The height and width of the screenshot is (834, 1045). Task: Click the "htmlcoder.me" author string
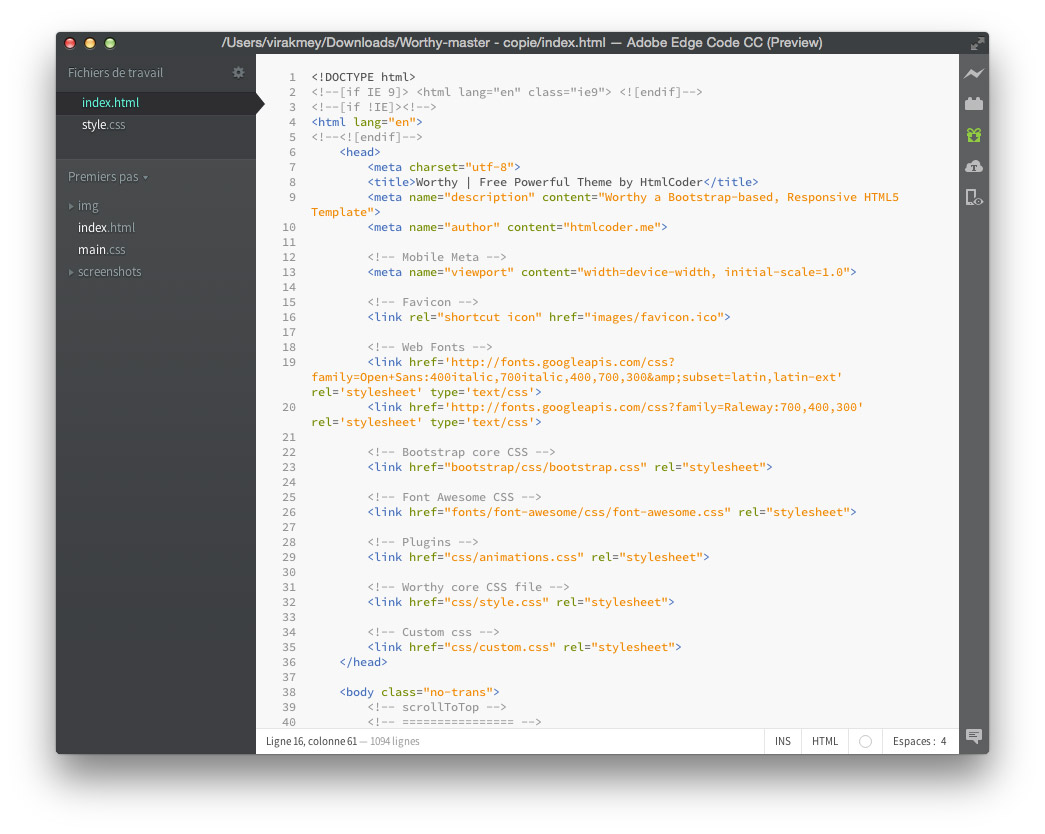612,227
